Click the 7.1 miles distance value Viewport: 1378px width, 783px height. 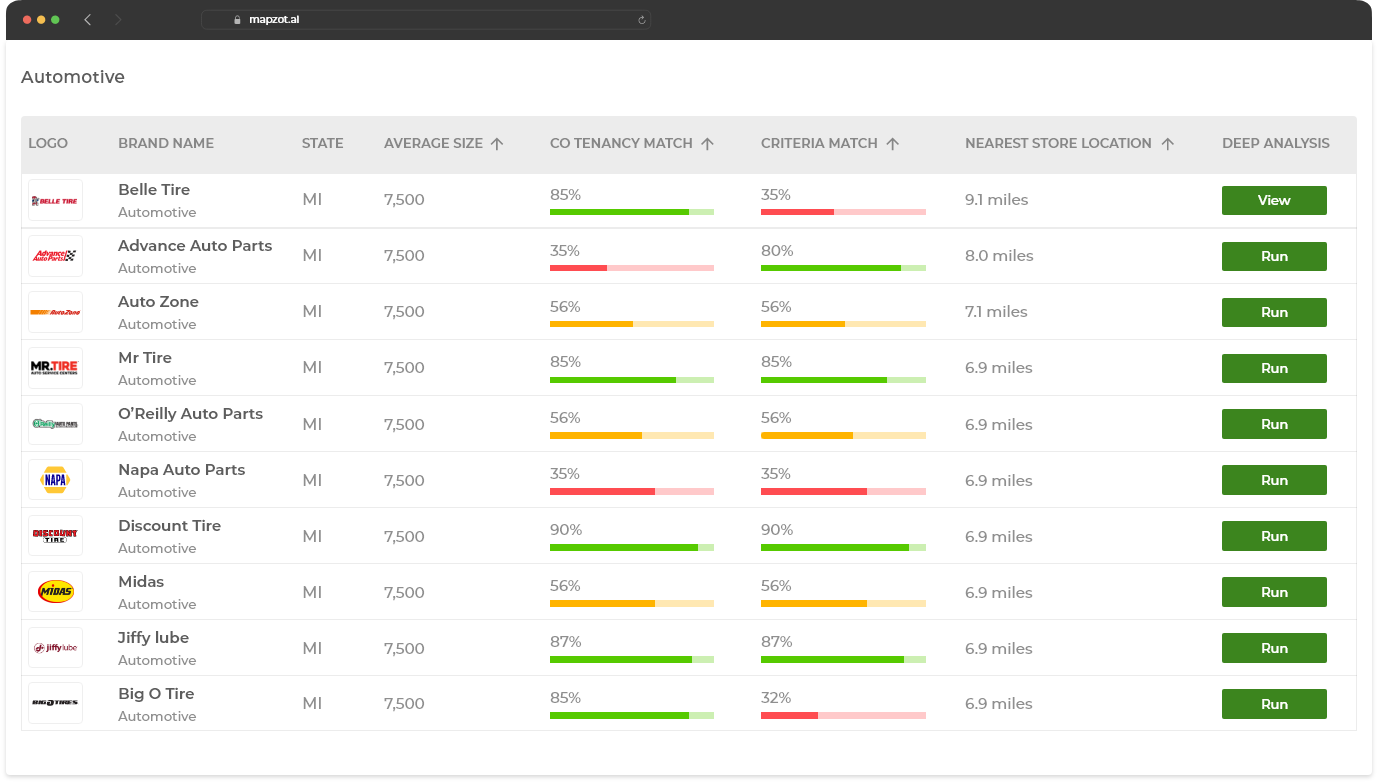click(x=996, y=312)
